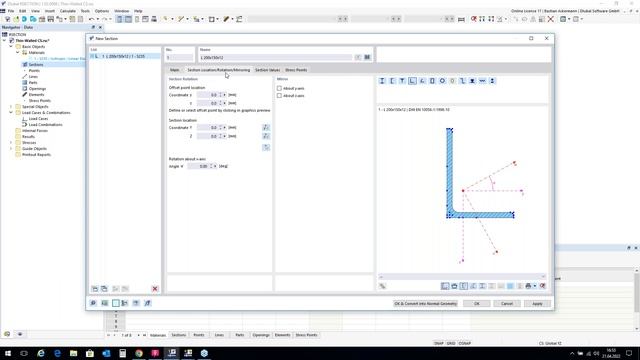The height and width of the screenshot is (360, 640).
Task: Click horizontal scrollbar under section preview
Action: [462, 277]
